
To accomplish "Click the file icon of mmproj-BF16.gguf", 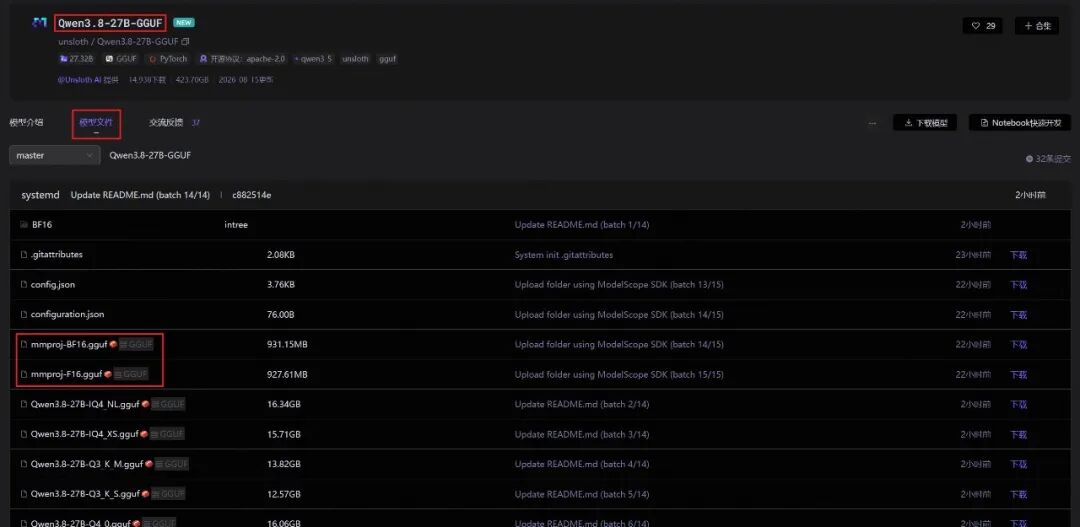I will coord(24,344).
